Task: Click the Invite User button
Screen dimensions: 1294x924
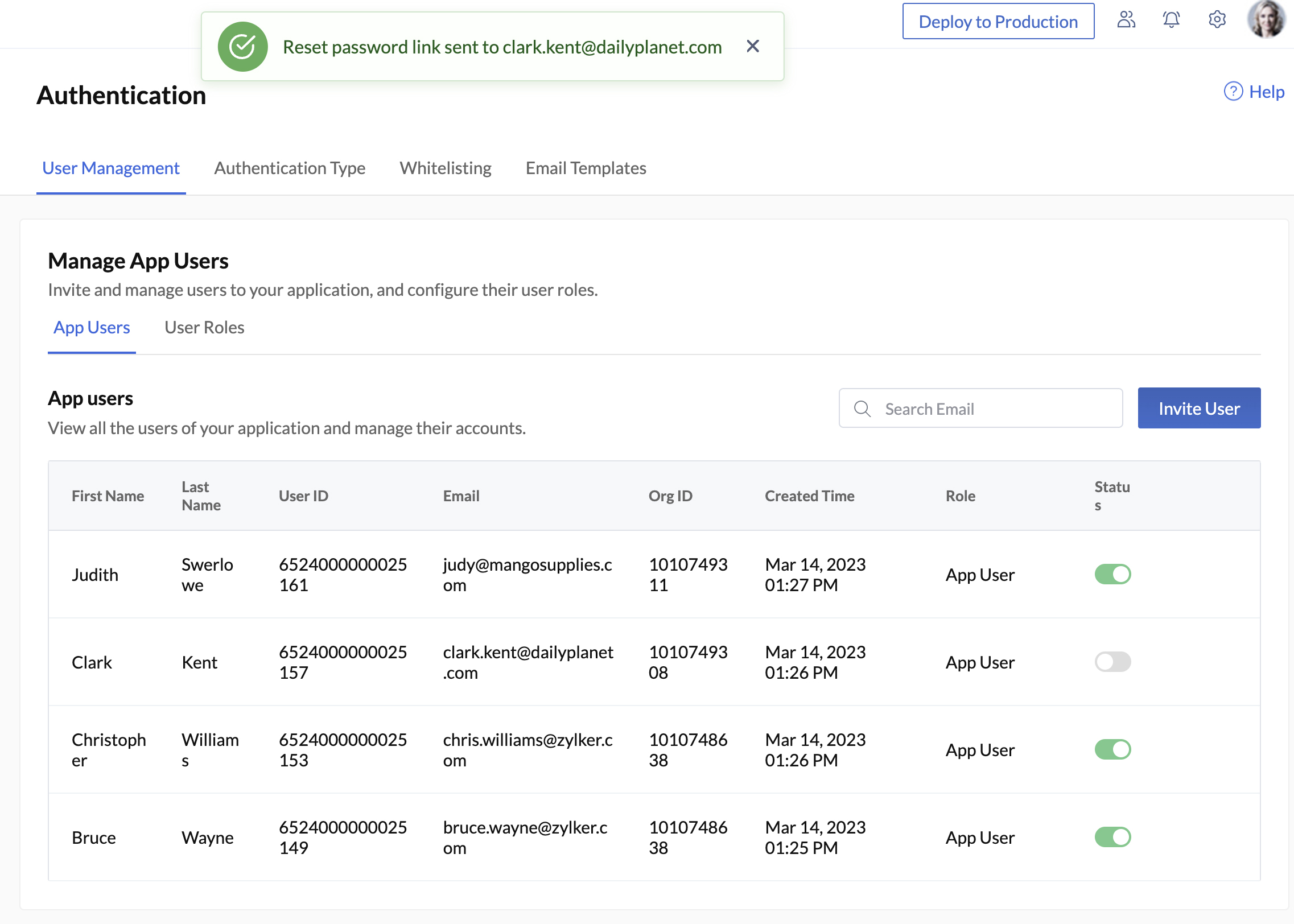Action: 1199,408
